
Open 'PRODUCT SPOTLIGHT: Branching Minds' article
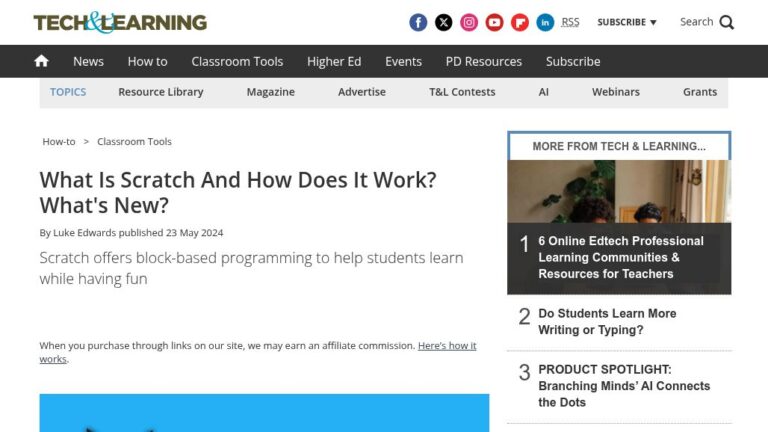pos(624,386)
